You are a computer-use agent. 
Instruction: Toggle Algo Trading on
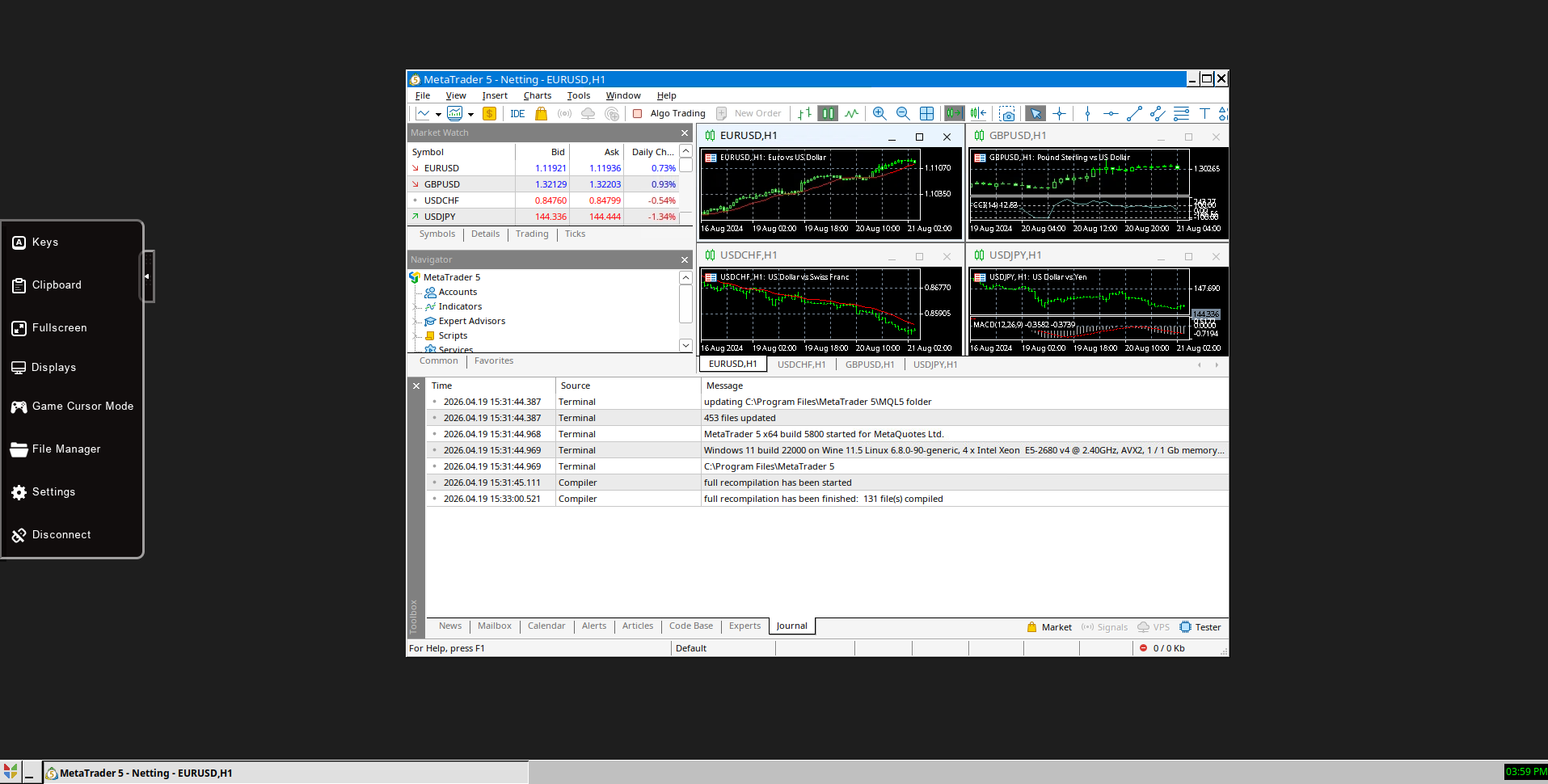[x=669, y=114]
